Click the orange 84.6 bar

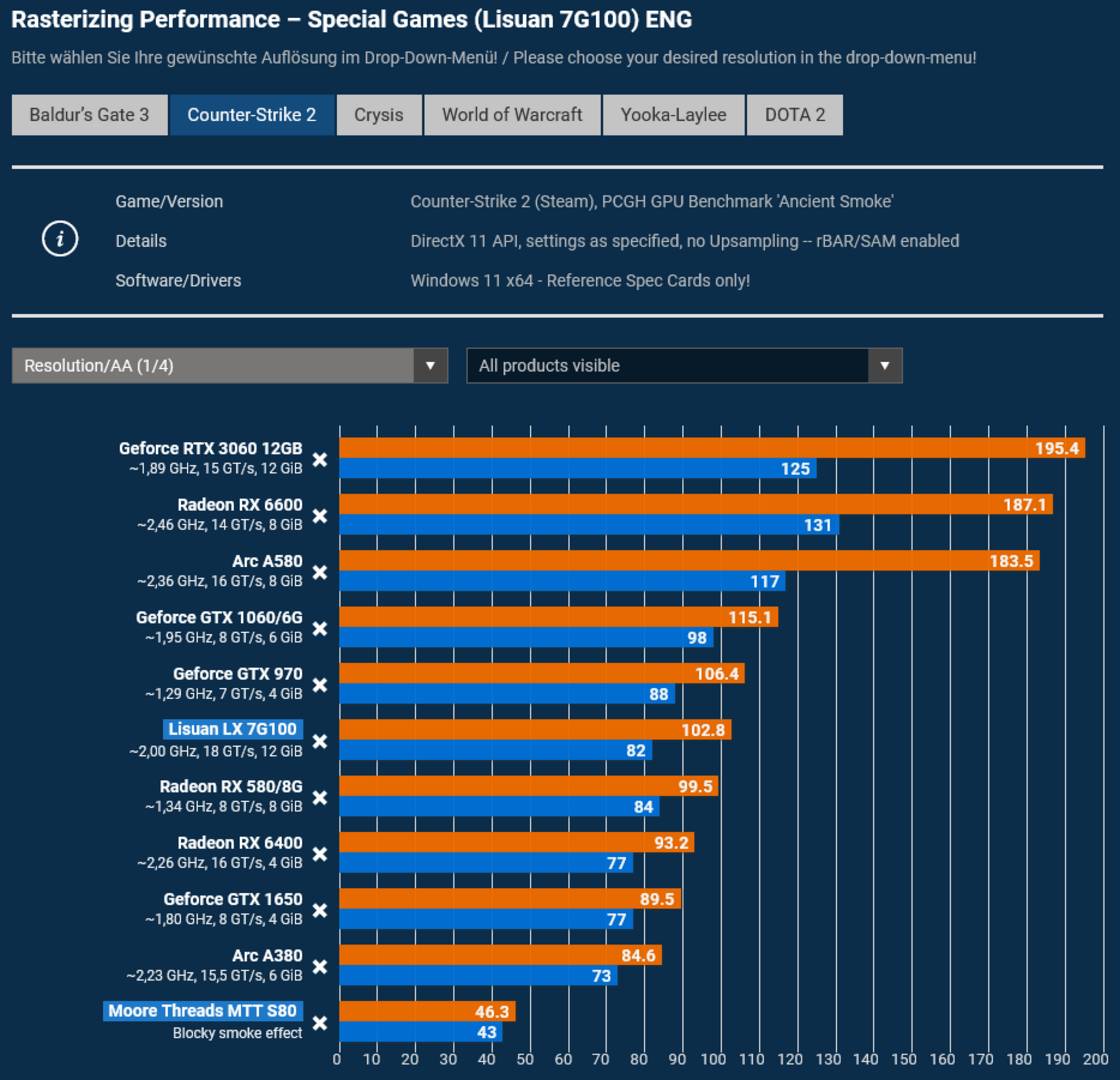(501, 955)
